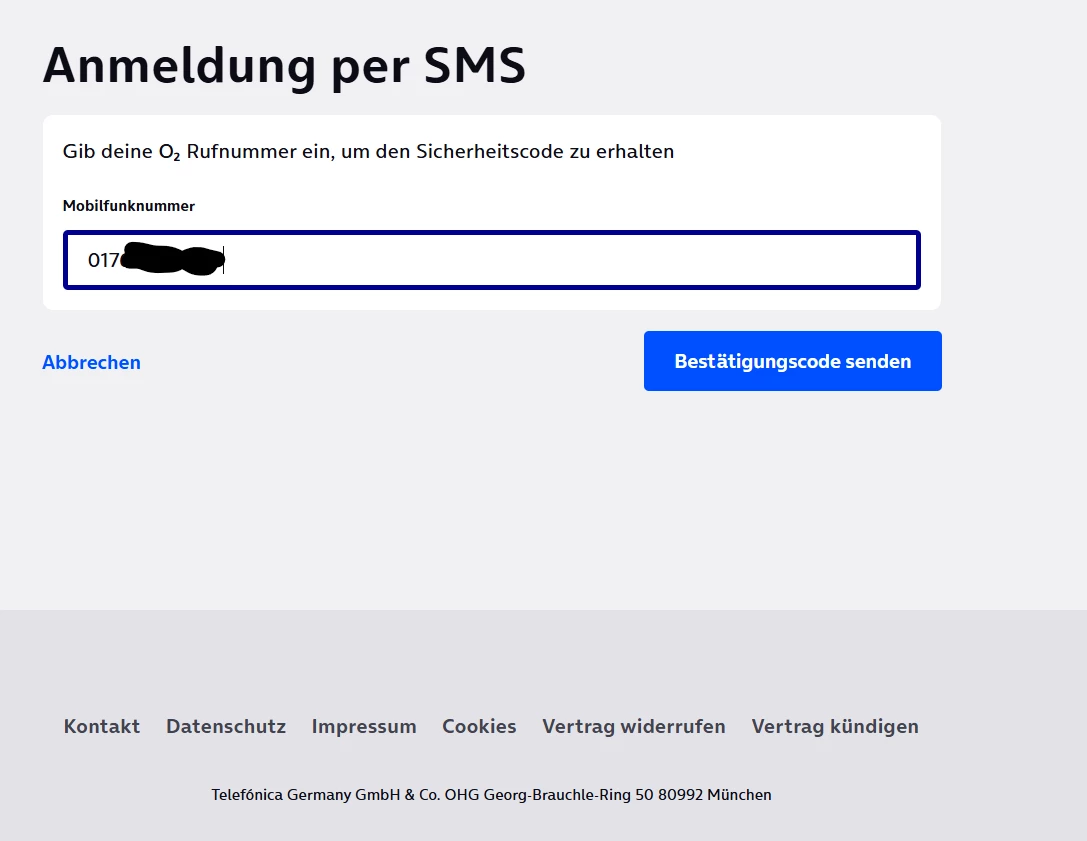
Task: Click the Abbrechen link
Action: pos(92,362)
